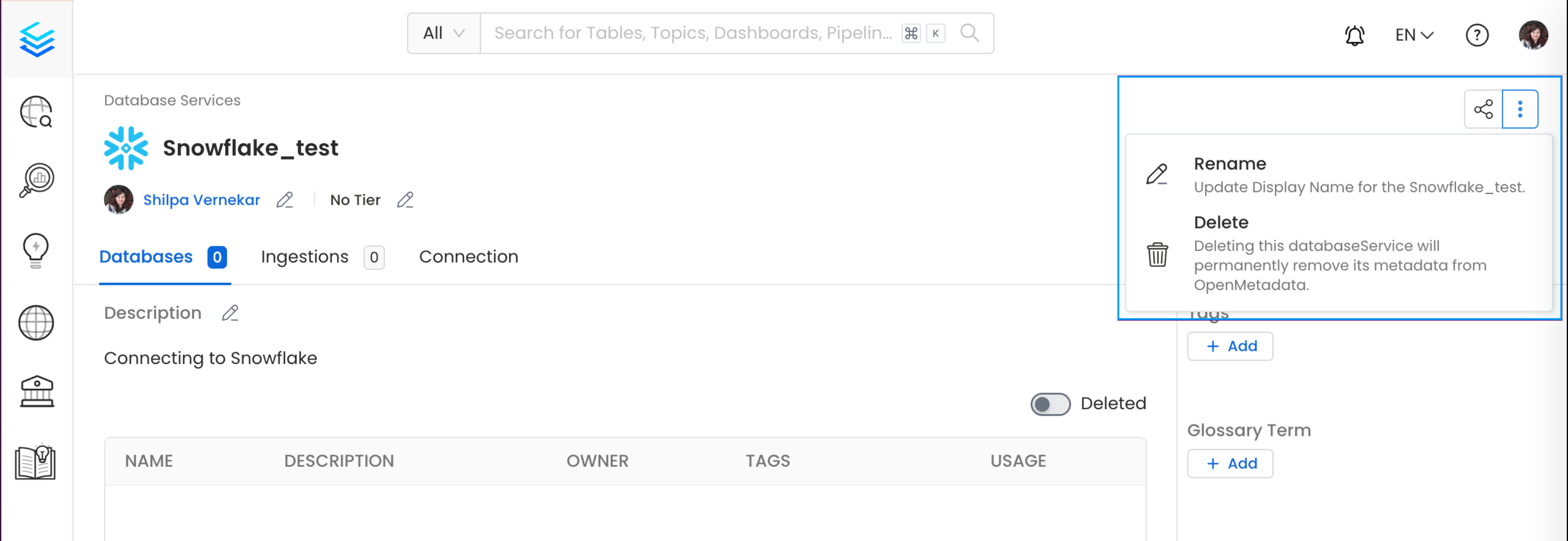Image resolution: width=1568 pixels, height=541 pixels.
Task: Open the user profile avatar menu
Action: (1533, 35)
